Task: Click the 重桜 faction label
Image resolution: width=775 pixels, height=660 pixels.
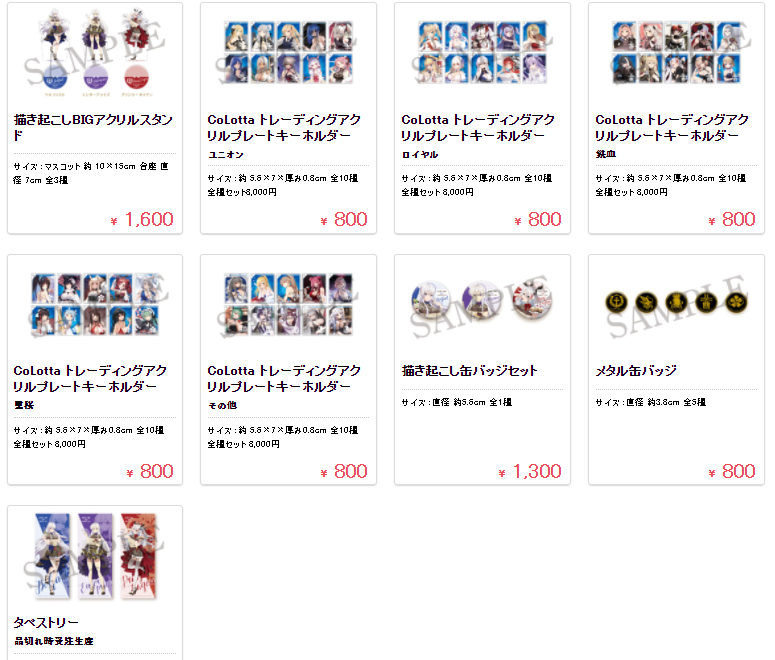Action: [x=24, y=405]
